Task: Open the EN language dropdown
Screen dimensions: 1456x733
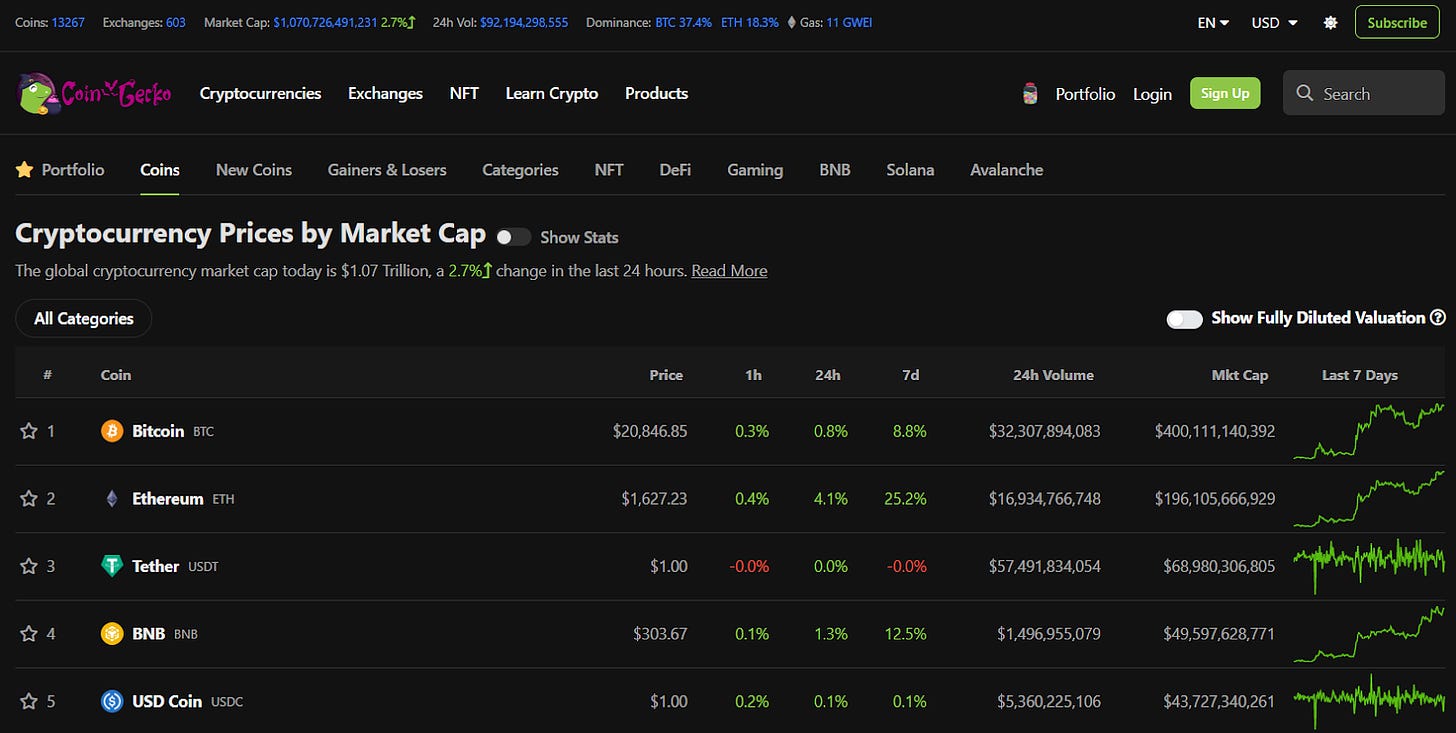Action: point(1213,22)
